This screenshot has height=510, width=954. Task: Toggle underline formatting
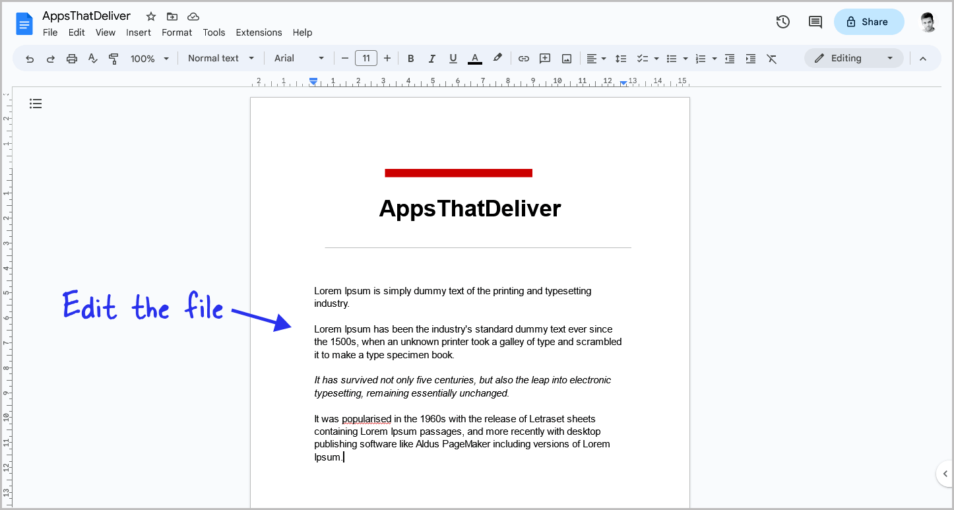pyautogui.click(x=453, y=59)
